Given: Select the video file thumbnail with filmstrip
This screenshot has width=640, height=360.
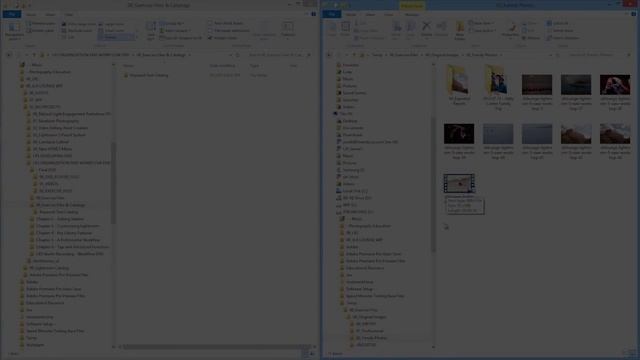Looking at the screenshot, I should click(459, 183).
